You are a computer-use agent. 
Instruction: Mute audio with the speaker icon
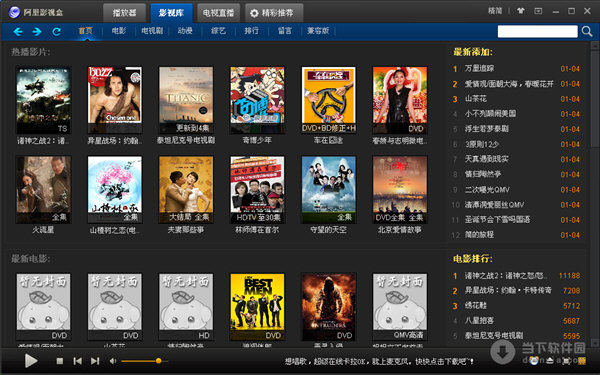pos(112,361)
